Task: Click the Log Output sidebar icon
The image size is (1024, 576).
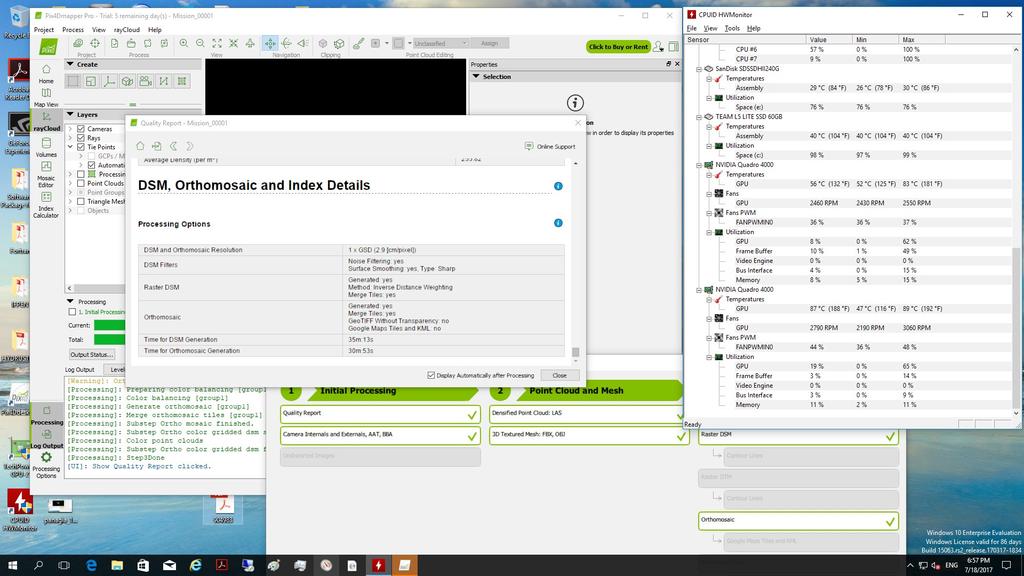Action: pos(46,438)
